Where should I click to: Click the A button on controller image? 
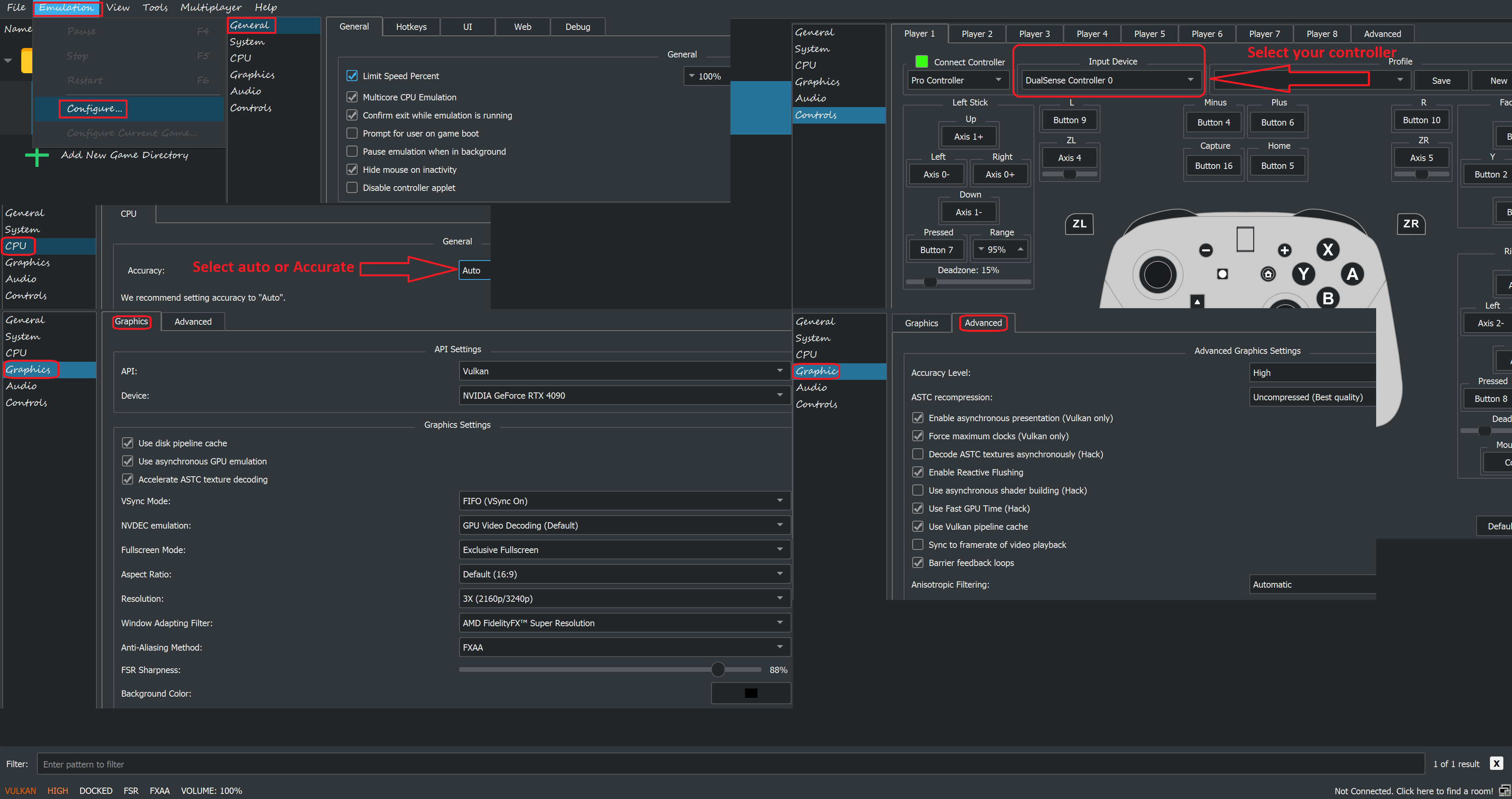tap(1353, 274)
